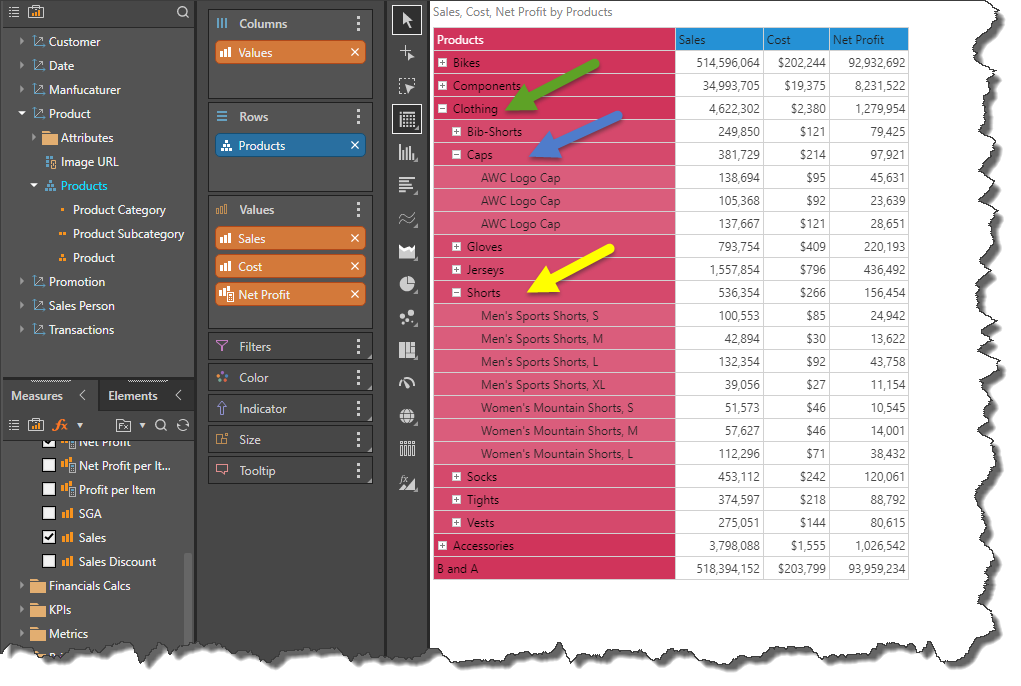
Task: Open the Color drop zone options
Action: pyautogui.click(x=358, y=378)
